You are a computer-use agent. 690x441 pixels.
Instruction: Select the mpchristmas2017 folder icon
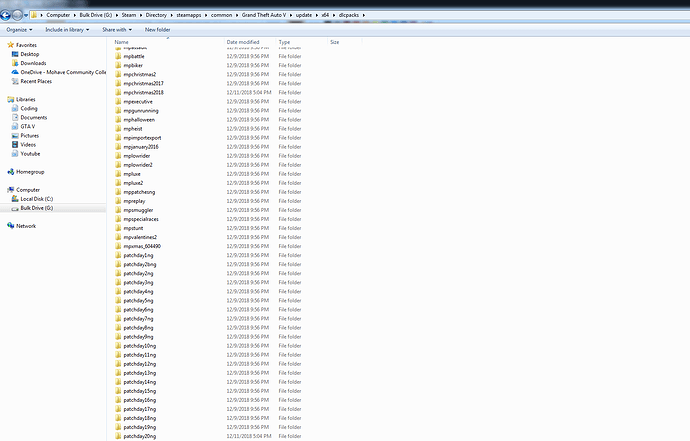pyautogui.click(x=118, y=83)
